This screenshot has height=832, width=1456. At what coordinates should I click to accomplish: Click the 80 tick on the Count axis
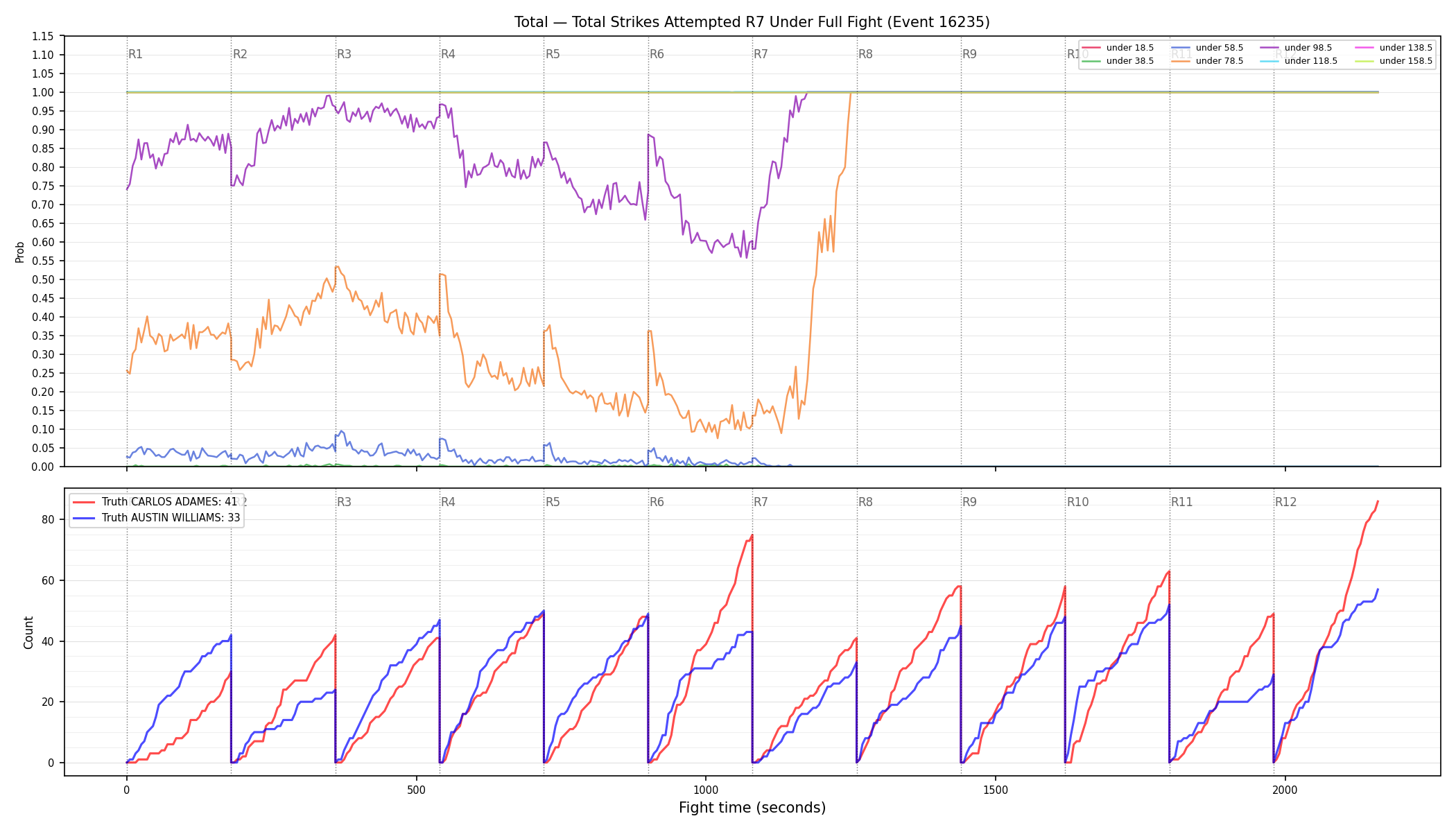coord(48,519)
